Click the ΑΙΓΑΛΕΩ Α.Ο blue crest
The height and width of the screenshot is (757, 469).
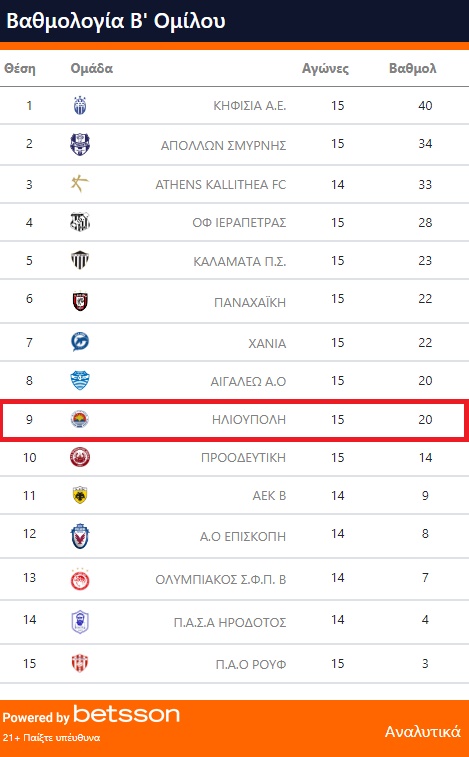pos(80,380)
